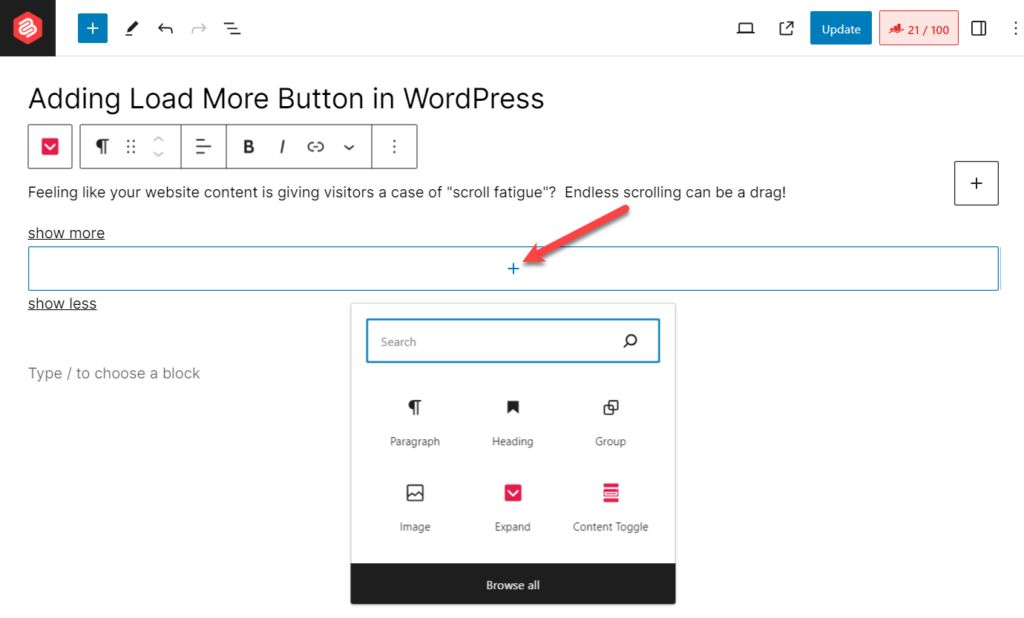
Task: Follow the show more link
Action: 66,232
